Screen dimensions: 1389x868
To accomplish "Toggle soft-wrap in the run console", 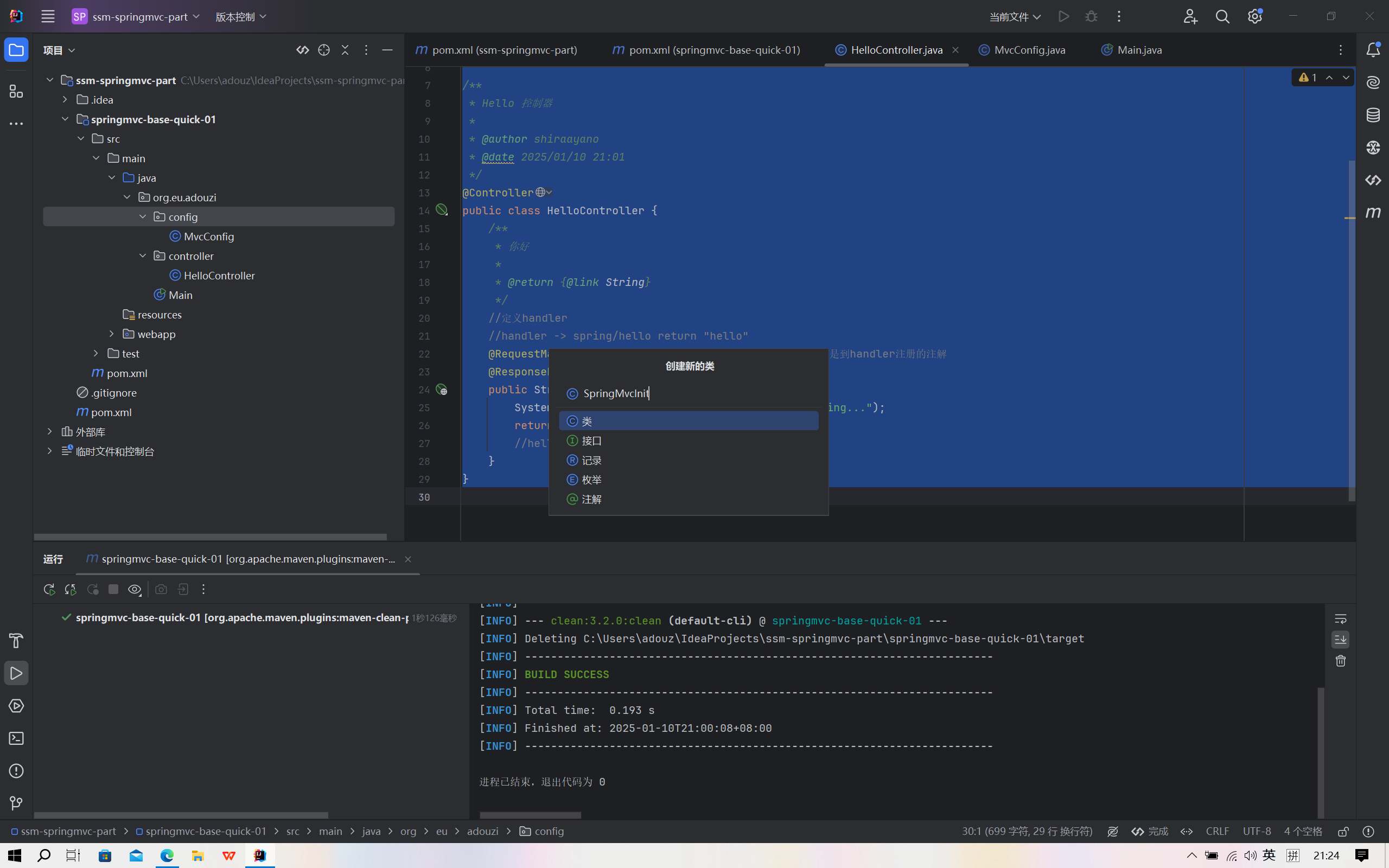I will (x=1340, y=619).
